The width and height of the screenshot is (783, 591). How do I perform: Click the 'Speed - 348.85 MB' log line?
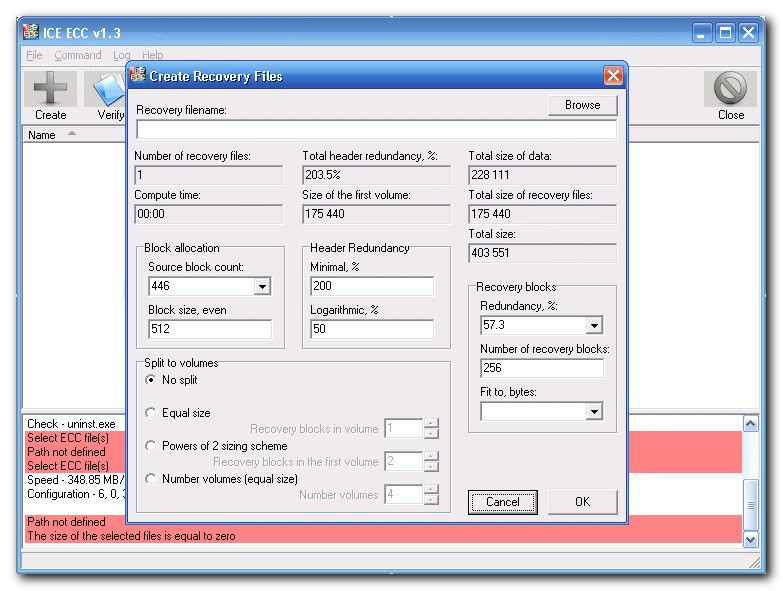coord(75,480)
